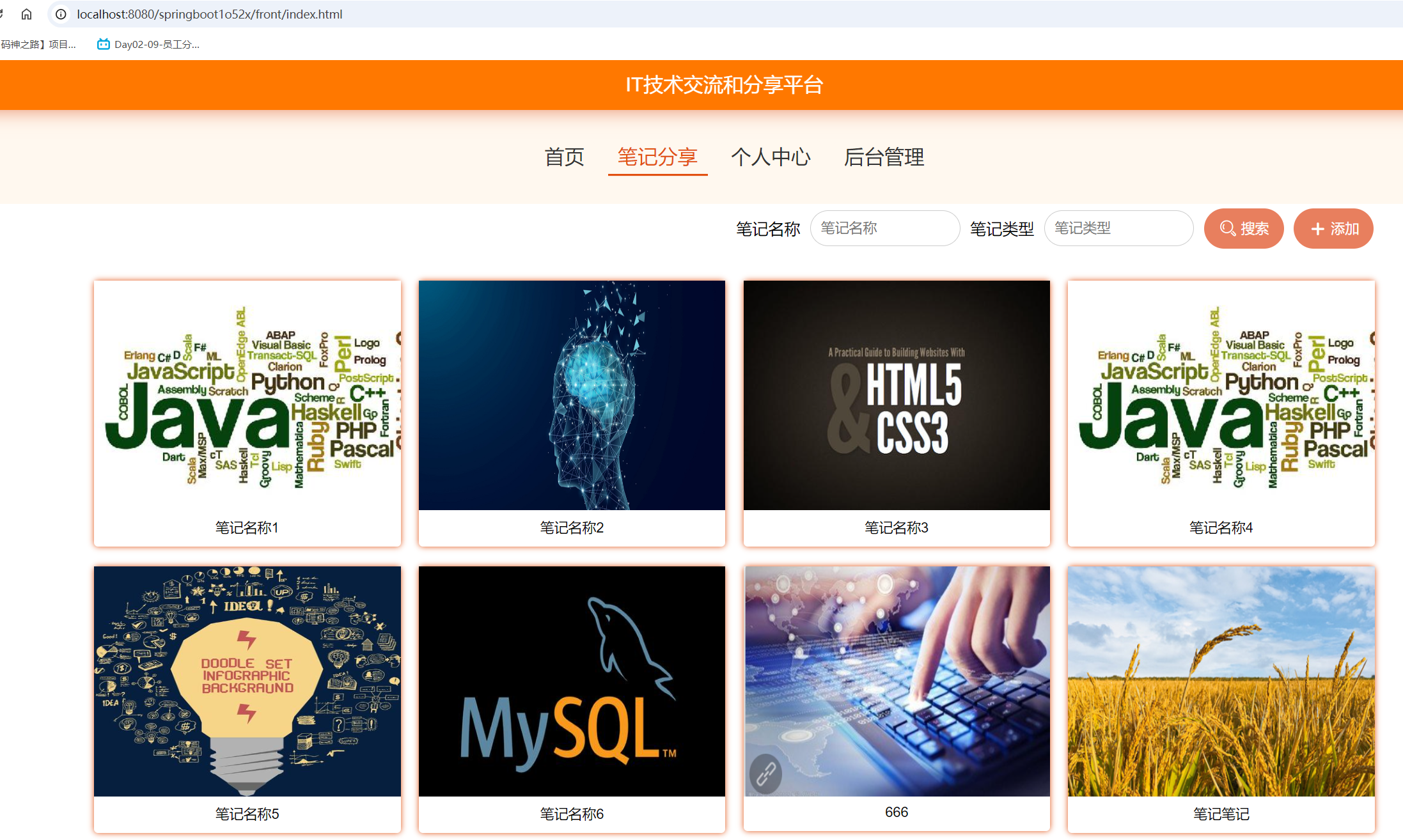Image resolution: width=1403 pixels, height=840 pixels.
Task: Open the 首页 tab
Action: coord(564,157)
